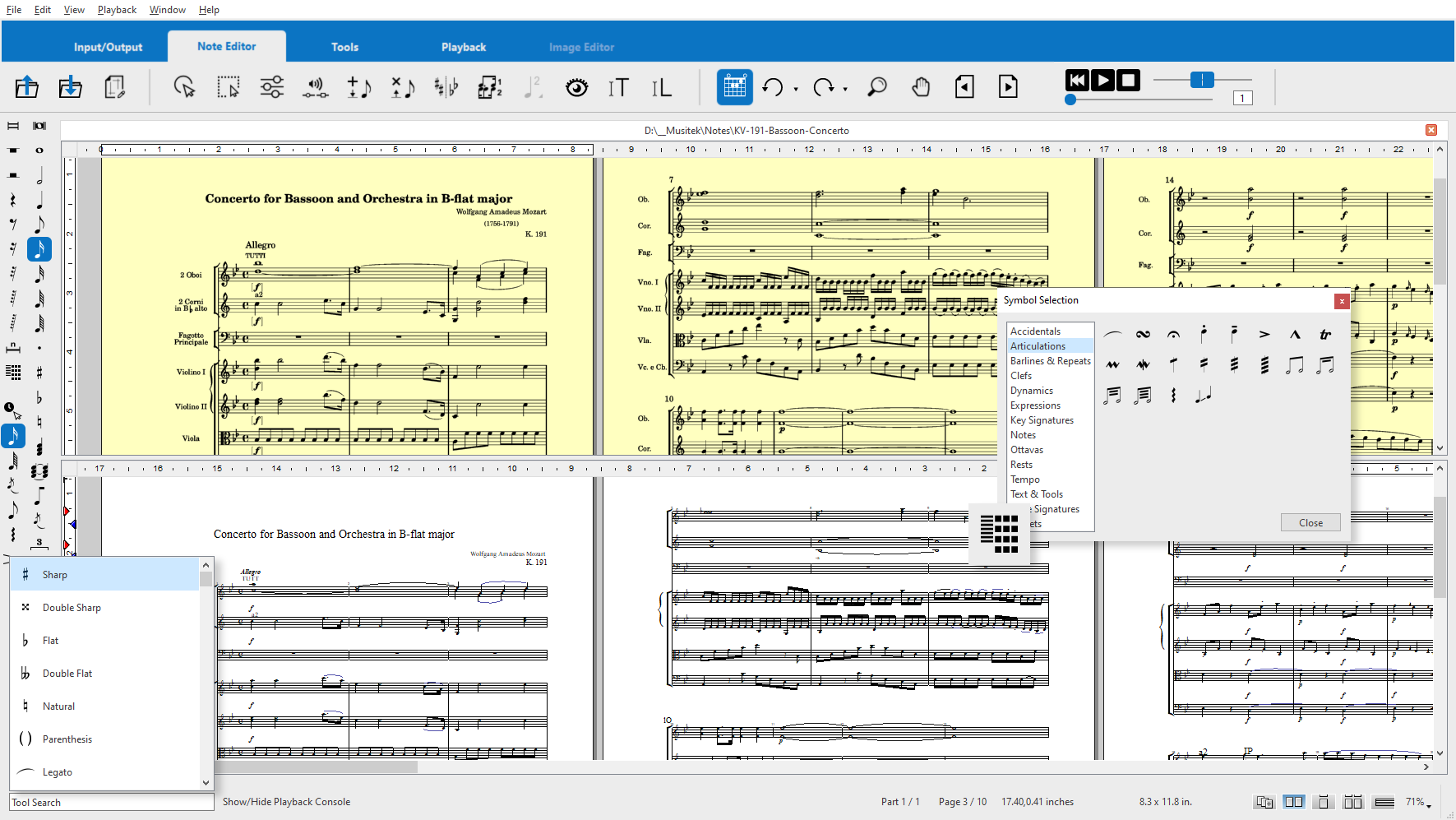Screen dimensions: 1456x820
Task: Select the rectangular marquee selection tool
Action: [x=228, y=86]
